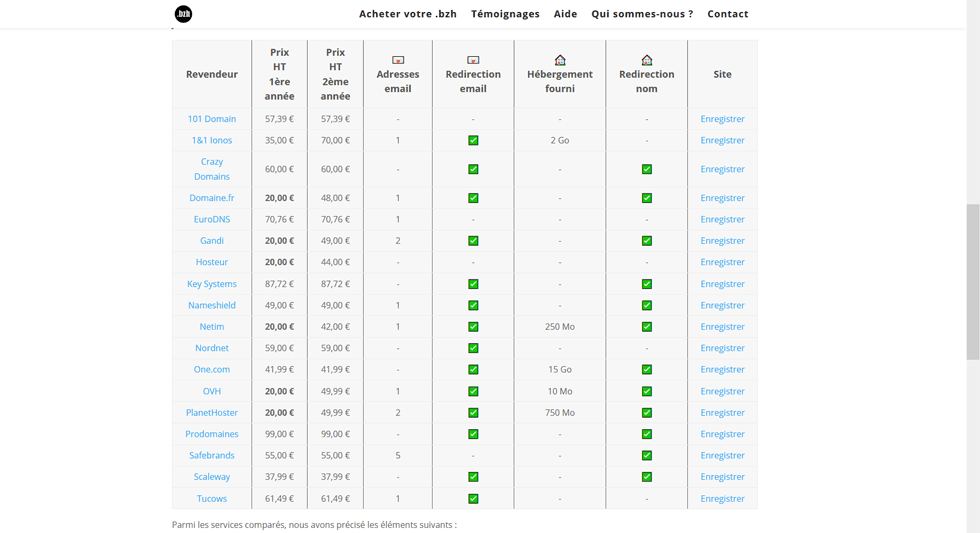
Task: Click the 44,00 € second-year Hosteur price
Action: coord(336,262)
